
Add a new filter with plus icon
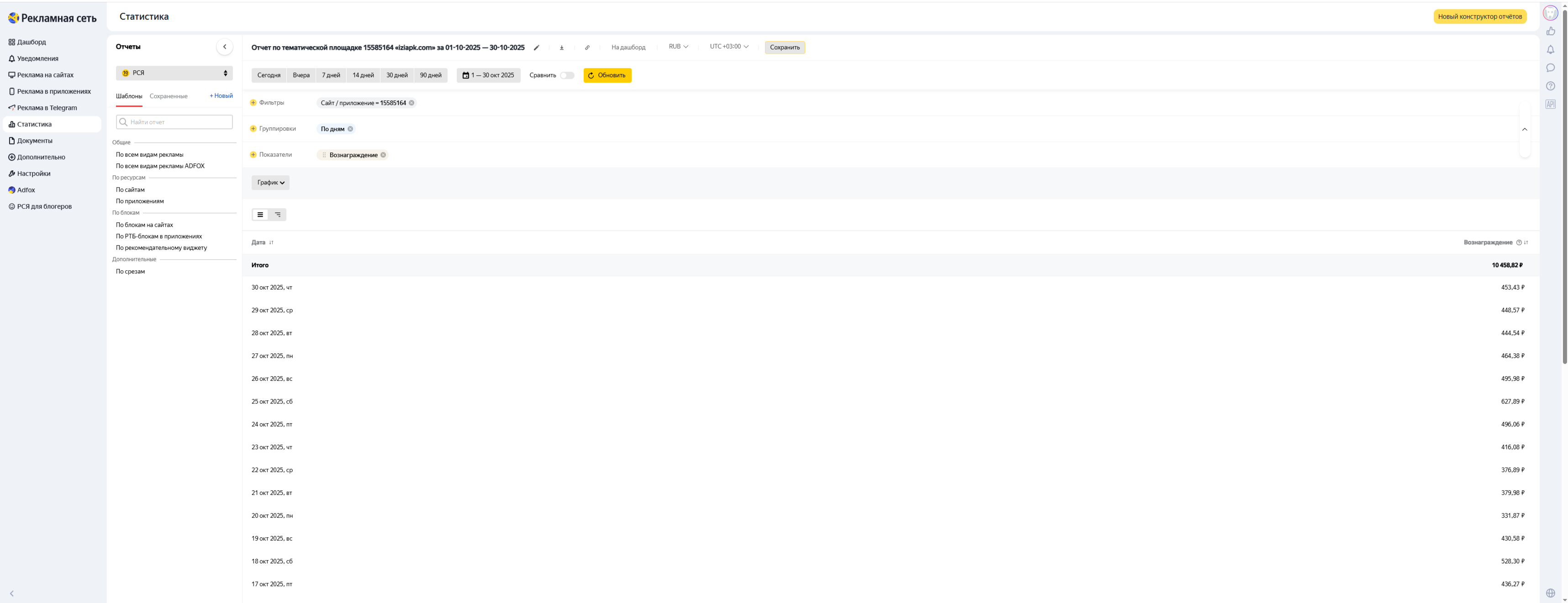[253, 103]
